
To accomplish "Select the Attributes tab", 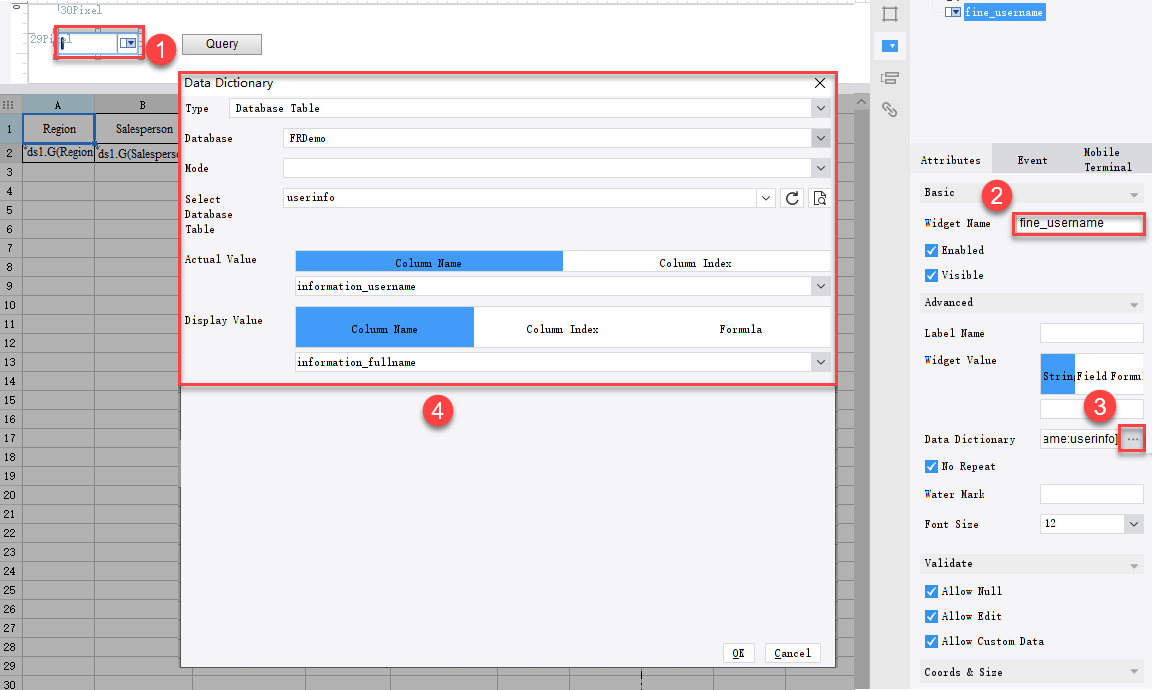I will point(951,160).
